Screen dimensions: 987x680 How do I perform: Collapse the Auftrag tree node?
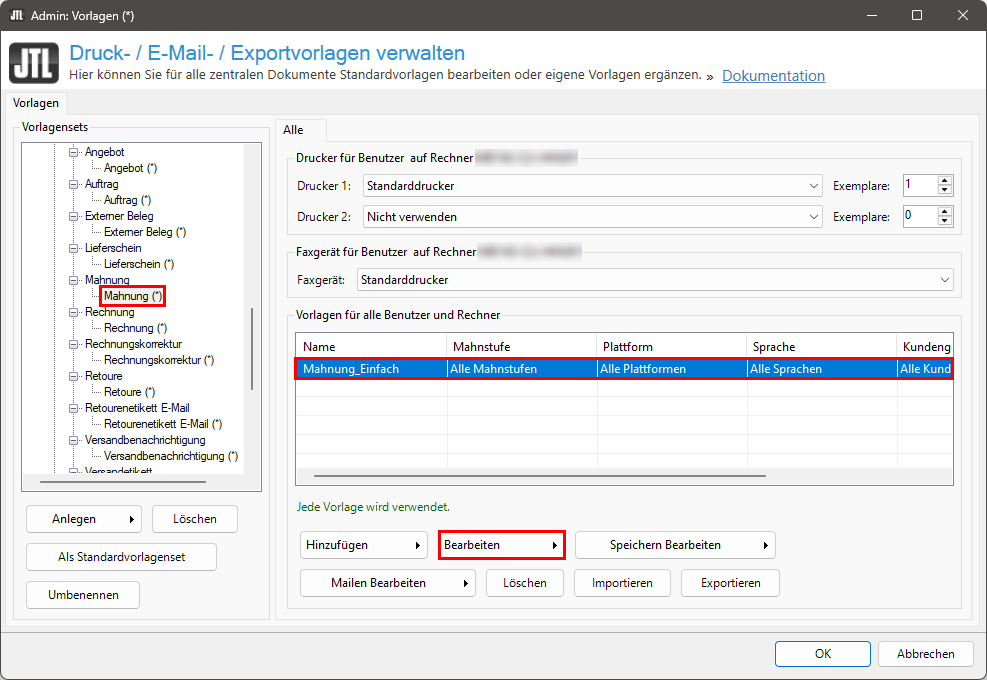pyautogui.click(x=74, y=184)
